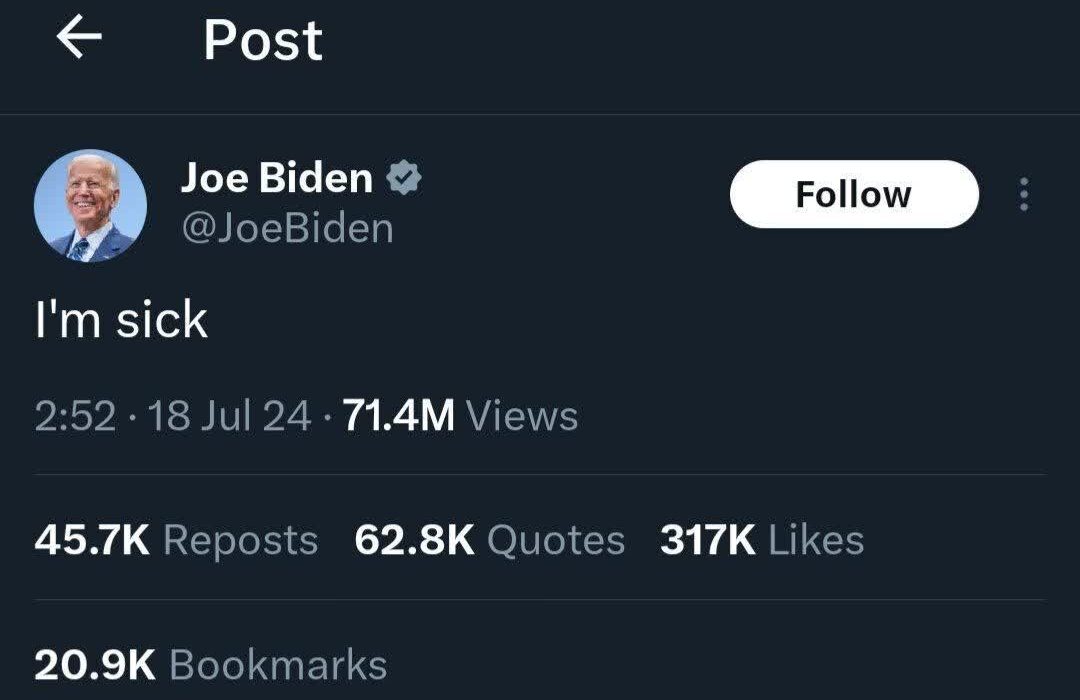Follow the @JoeBiden account
The height and width of the screenshot is (700, 1080).
(x=854, y=194)
